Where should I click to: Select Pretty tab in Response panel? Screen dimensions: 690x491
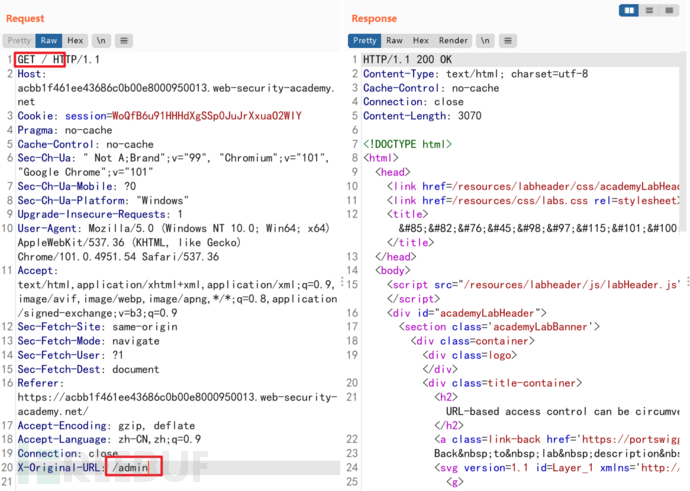pyautogui.click(x=364, y=41)
